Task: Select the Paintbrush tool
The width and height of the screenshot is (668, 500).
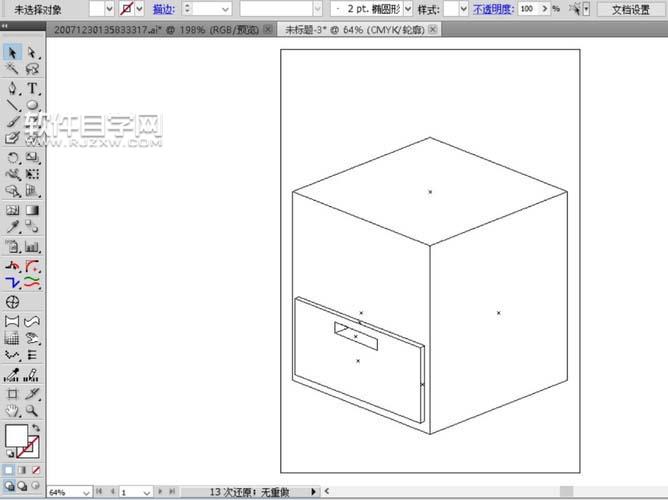Action: [12, 121]
